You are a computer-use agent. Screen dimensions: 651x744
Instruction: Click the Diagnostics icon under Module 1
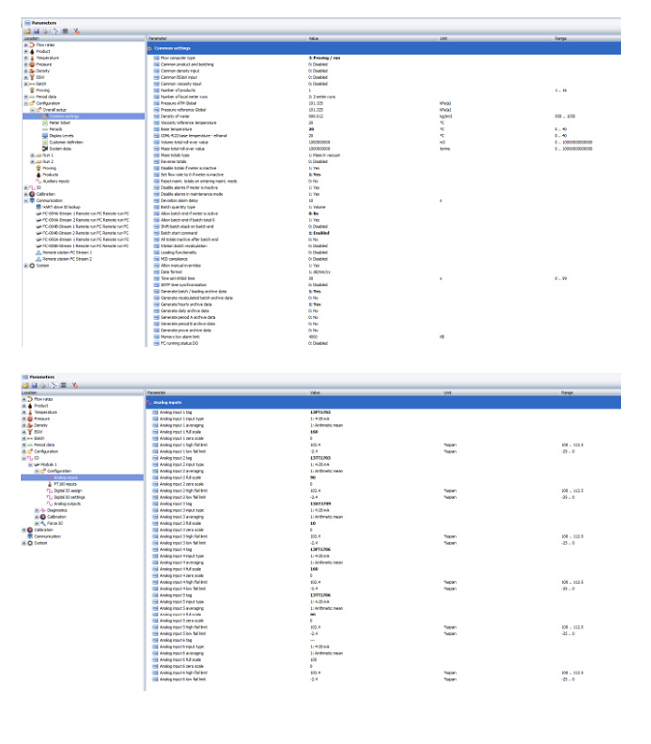[43, 510]
